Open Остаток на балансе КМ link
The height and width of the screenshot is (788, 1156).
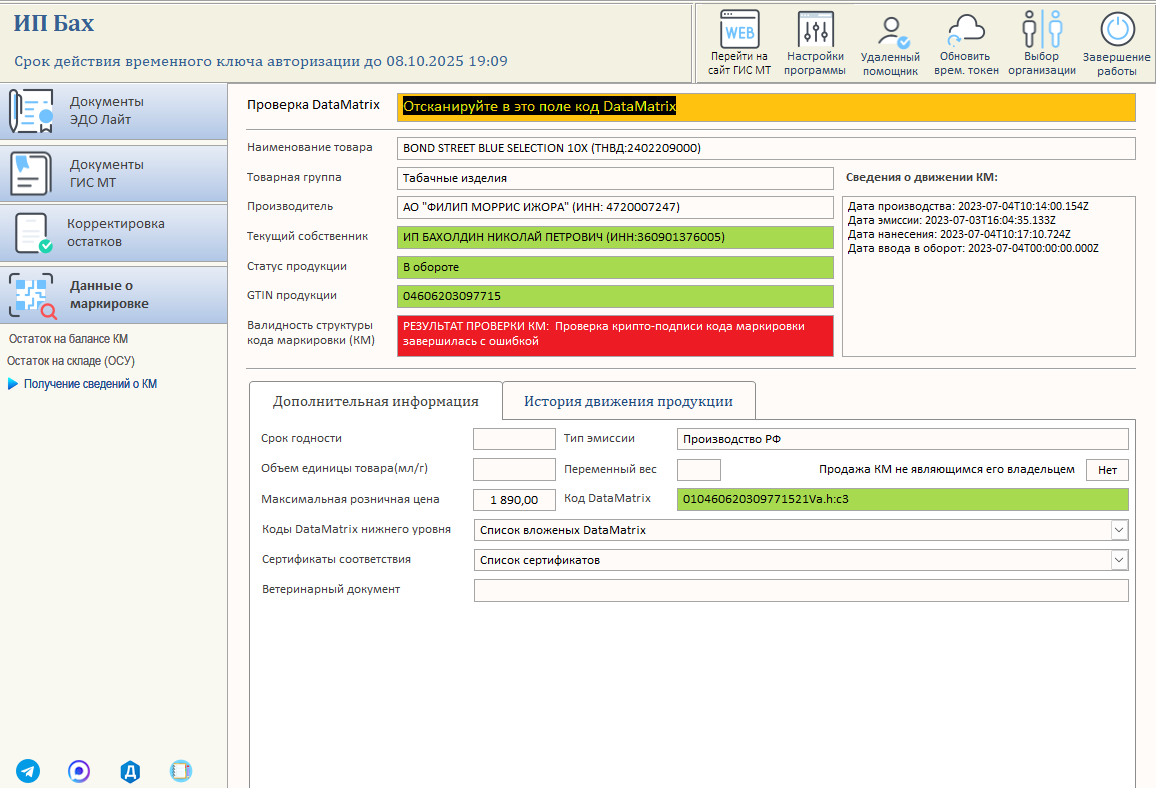69,339
